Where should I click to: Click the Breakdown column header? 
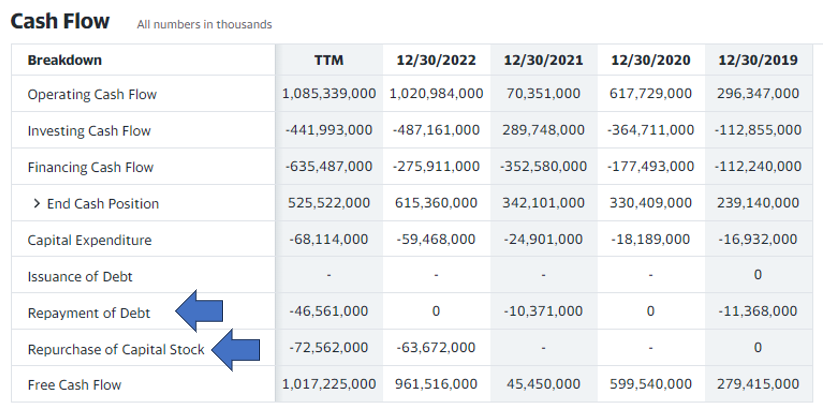click(65, 60)
